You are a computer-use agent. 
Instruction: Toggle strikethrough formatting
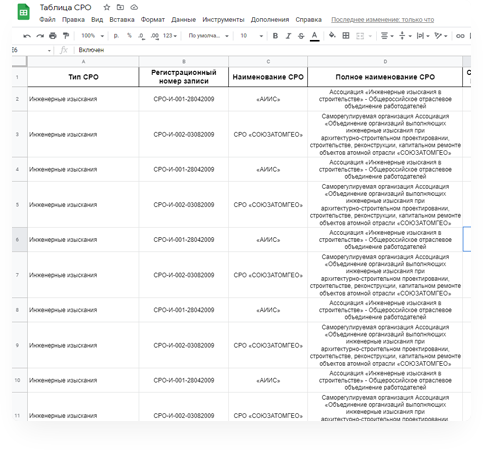pos(301,36)
